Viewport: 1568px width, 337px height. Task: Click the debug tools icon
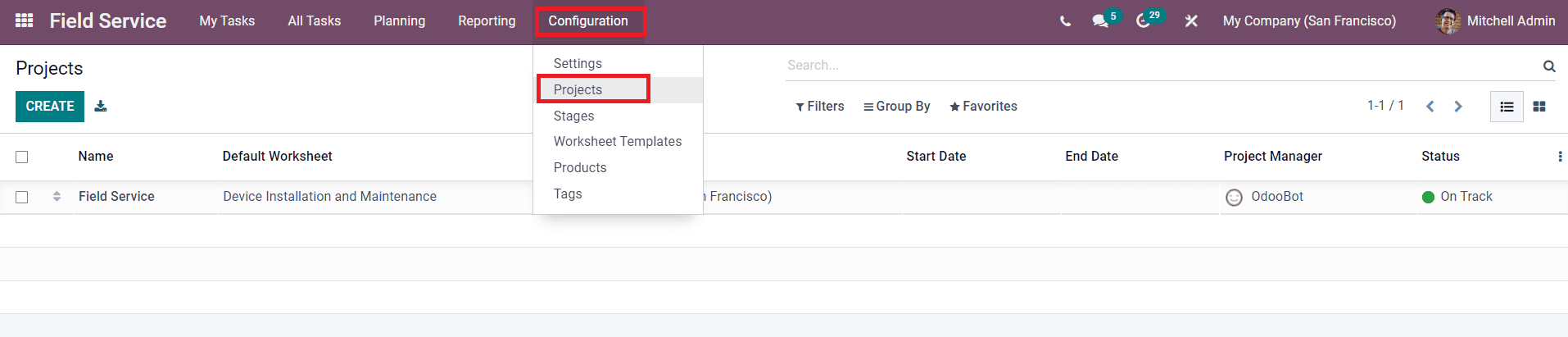[x=1191, y=21]
